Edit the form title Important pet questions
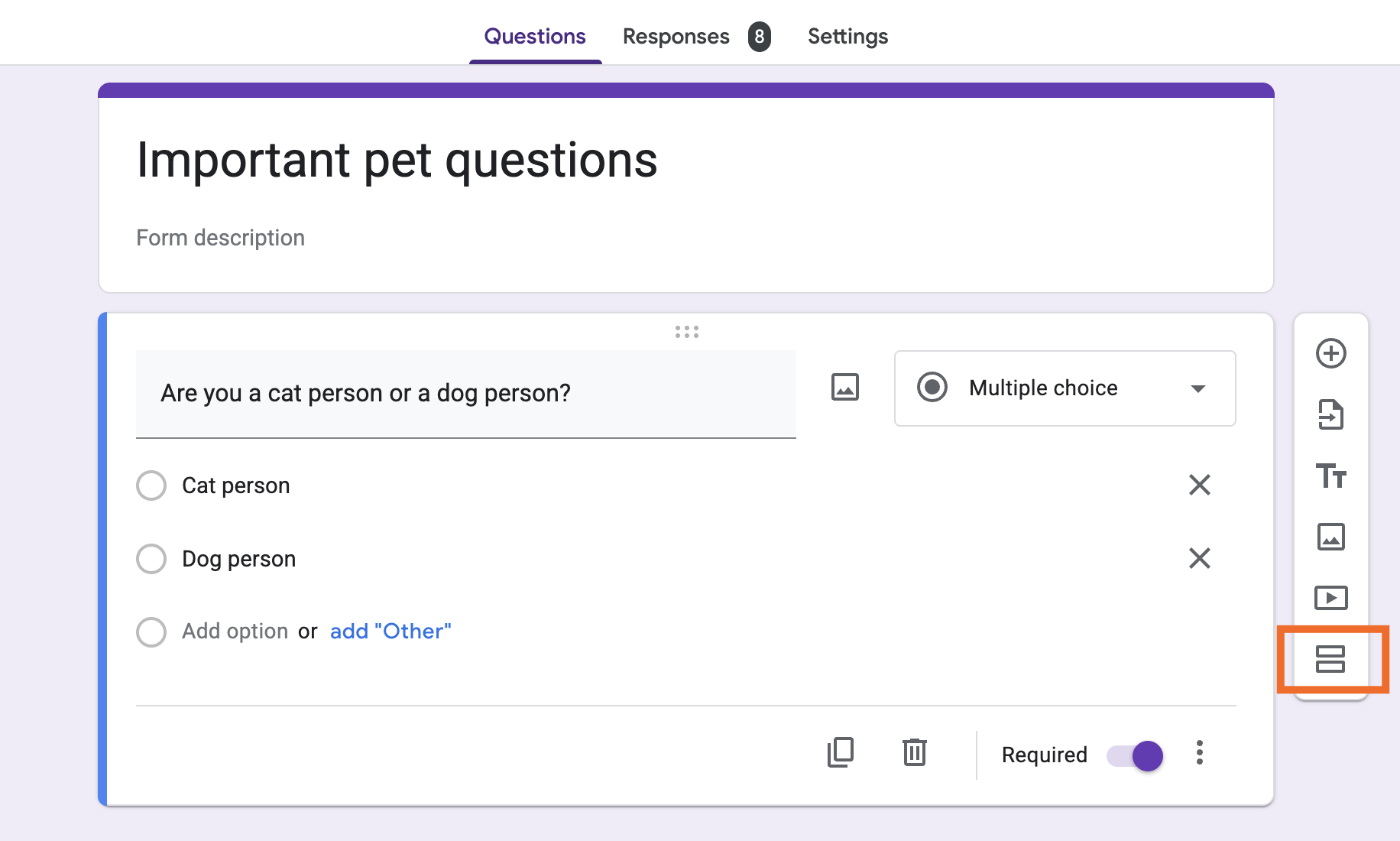The height and width of the screenshot is (841, 1400). pos(397,161)
